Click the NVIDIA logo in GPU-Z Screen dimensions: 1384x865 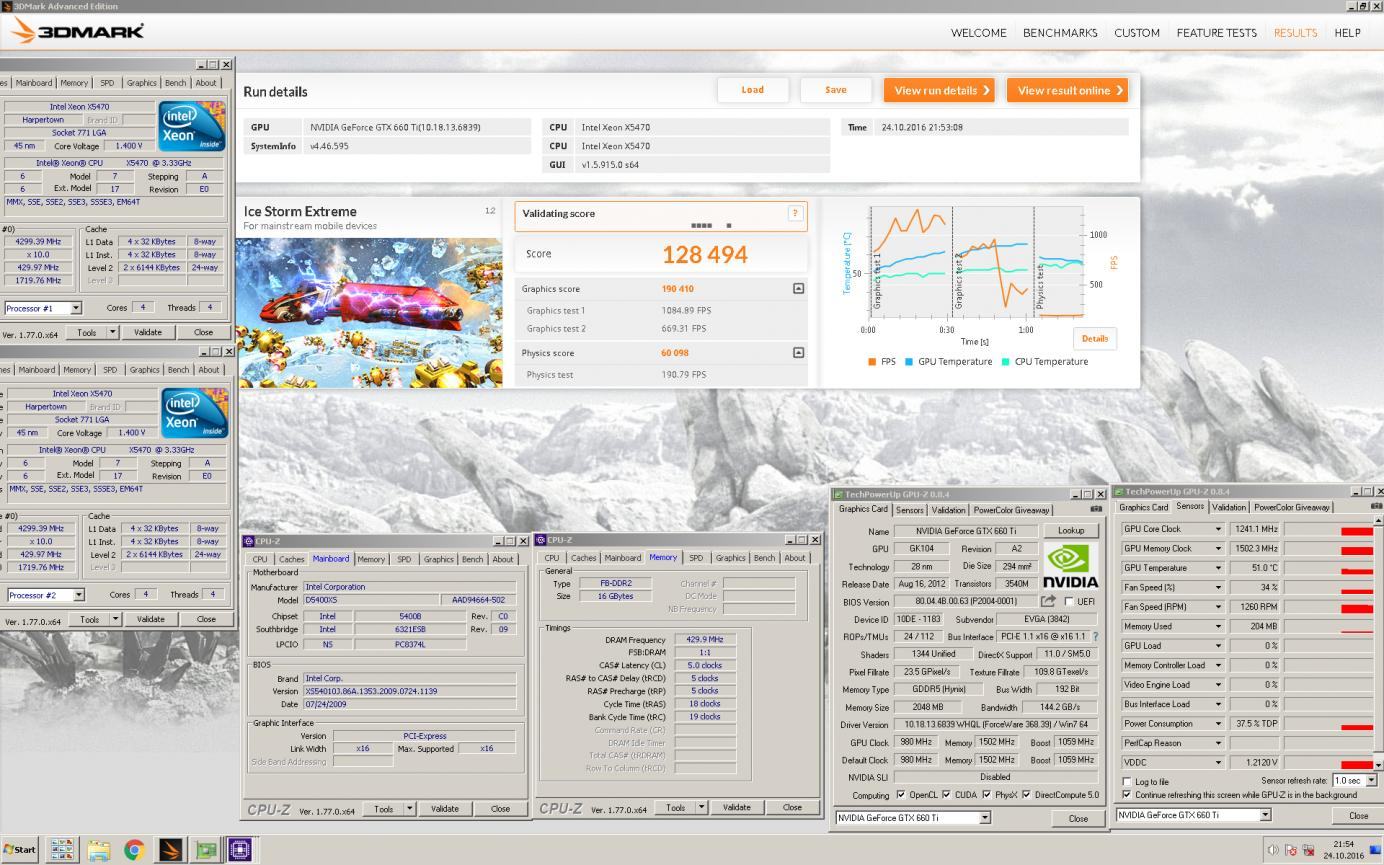pos(1069,566)
